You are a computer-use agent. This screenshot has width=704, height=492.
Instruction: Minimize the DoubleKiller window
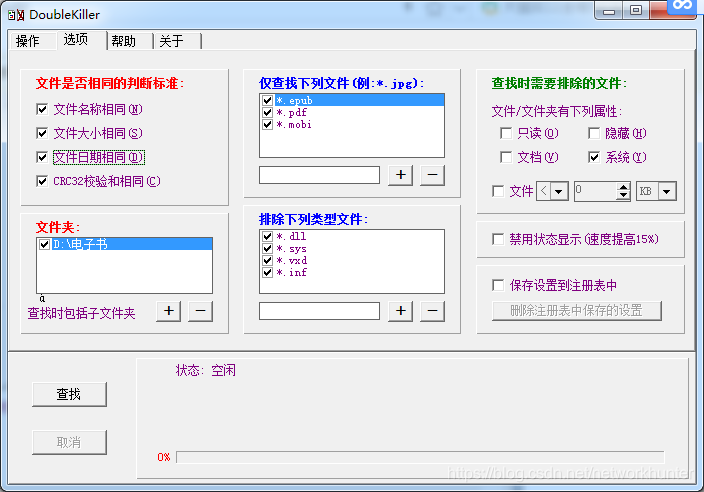click(x=609, y=10)
